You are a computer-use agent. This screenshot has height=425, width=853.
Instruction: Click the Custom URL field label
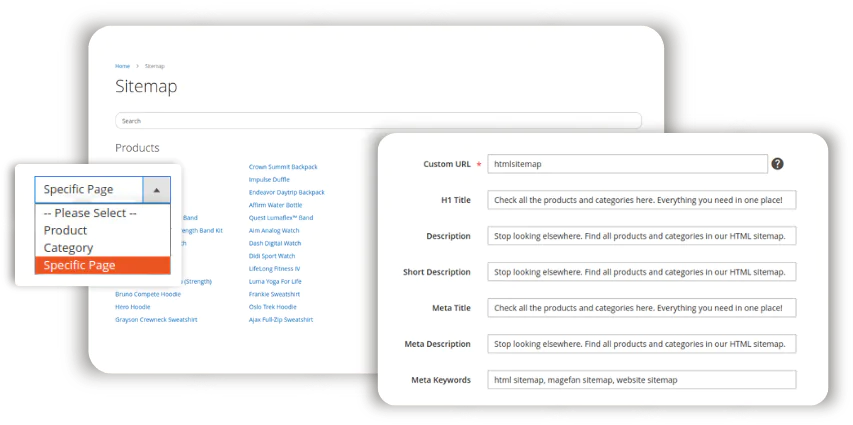click(447, 164)
